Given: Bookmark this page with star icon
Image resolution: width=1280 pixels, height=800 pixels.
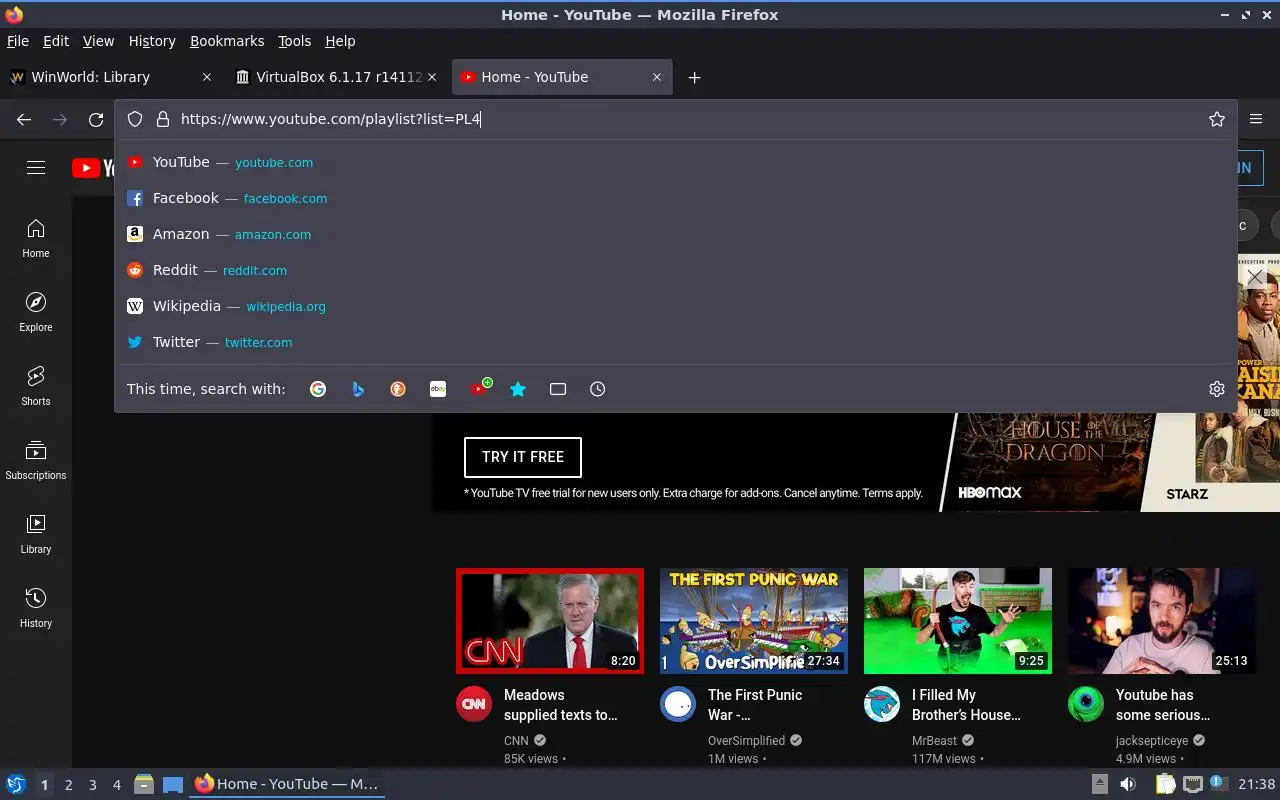Looking at the screenshot, I should (1217, 119).
